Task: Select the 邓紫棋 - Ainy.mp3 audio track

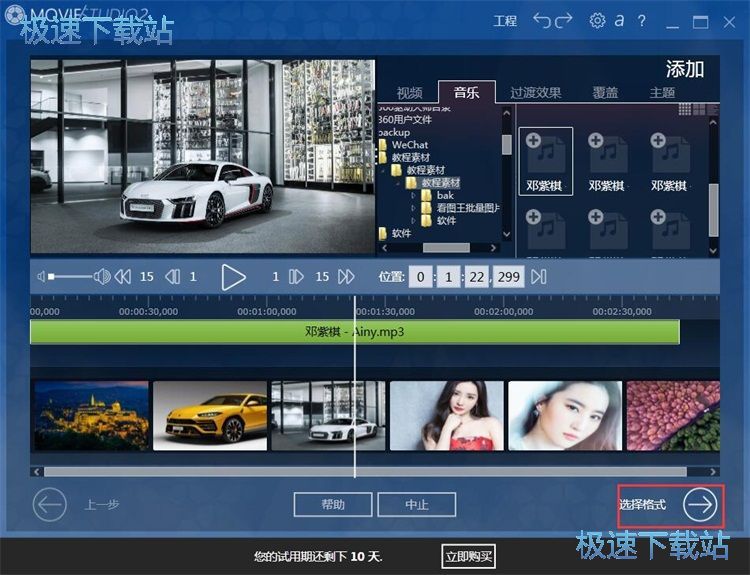Action: 354,332
